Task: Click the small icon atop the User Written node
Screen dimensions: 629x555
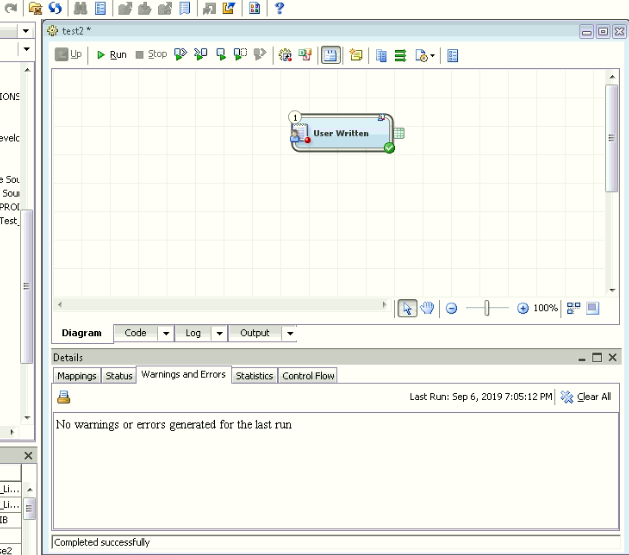Action: [381, 117]
